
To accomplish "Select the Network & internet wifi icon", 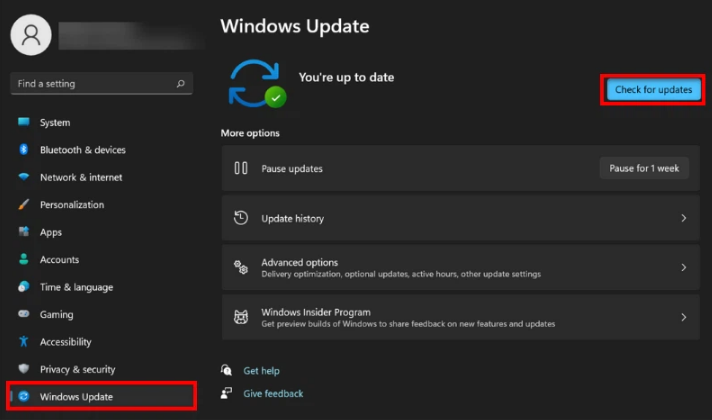I will pyautogui.click(x=23, y=177).
